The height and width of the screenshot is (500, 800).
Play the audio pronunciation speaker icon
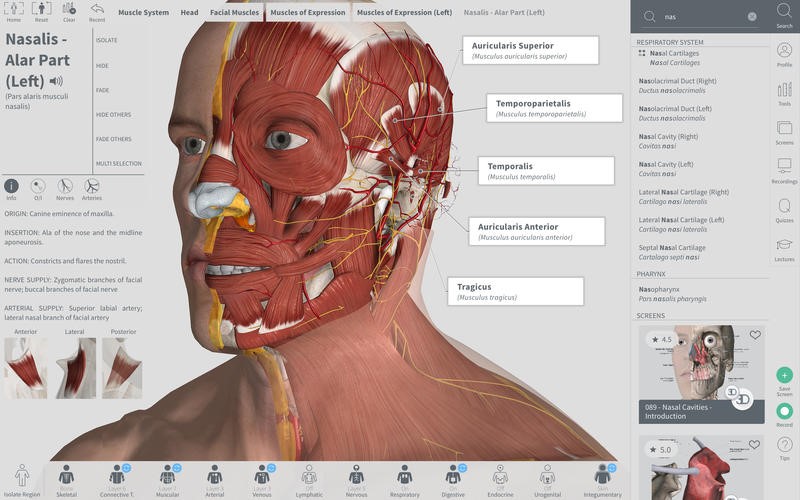pyautogui.click(x=56, y=81)
